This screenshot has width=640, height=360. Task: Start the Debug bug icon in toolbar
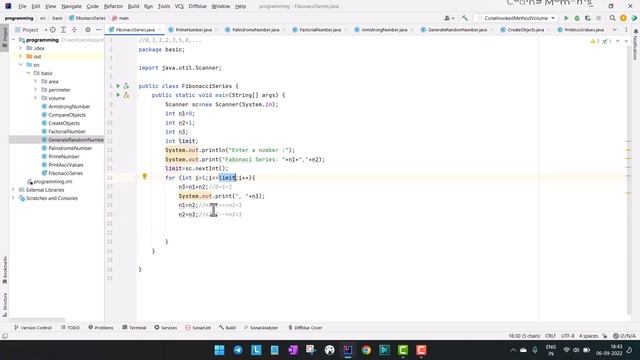click(577, 18)
